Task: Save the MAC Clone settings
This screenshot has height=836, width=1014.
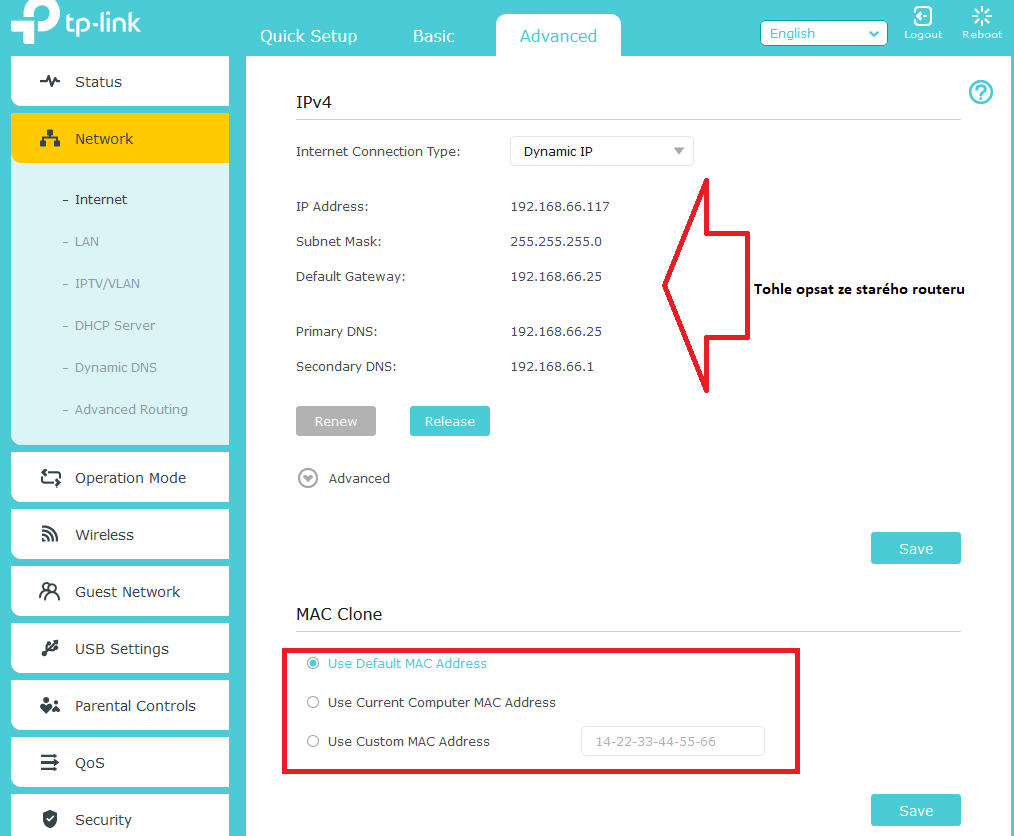Action: (916, 810)
